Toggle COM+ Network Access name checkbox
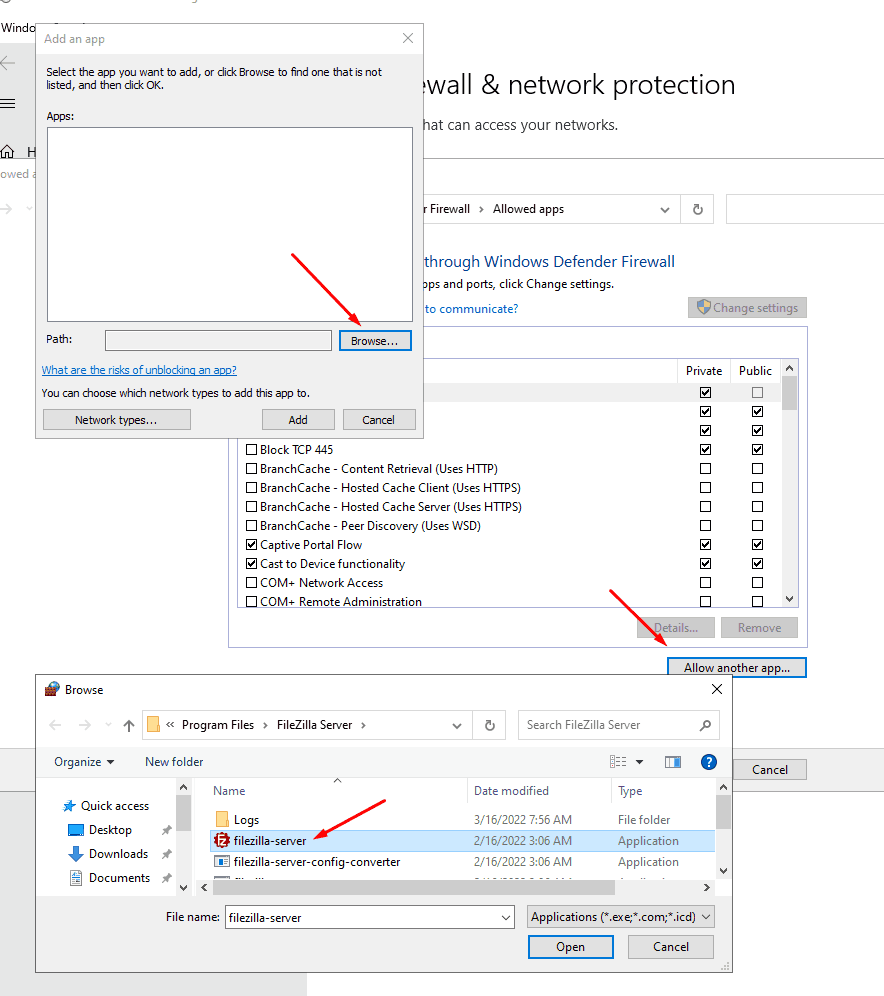884x996 pixels. [251, 583]
